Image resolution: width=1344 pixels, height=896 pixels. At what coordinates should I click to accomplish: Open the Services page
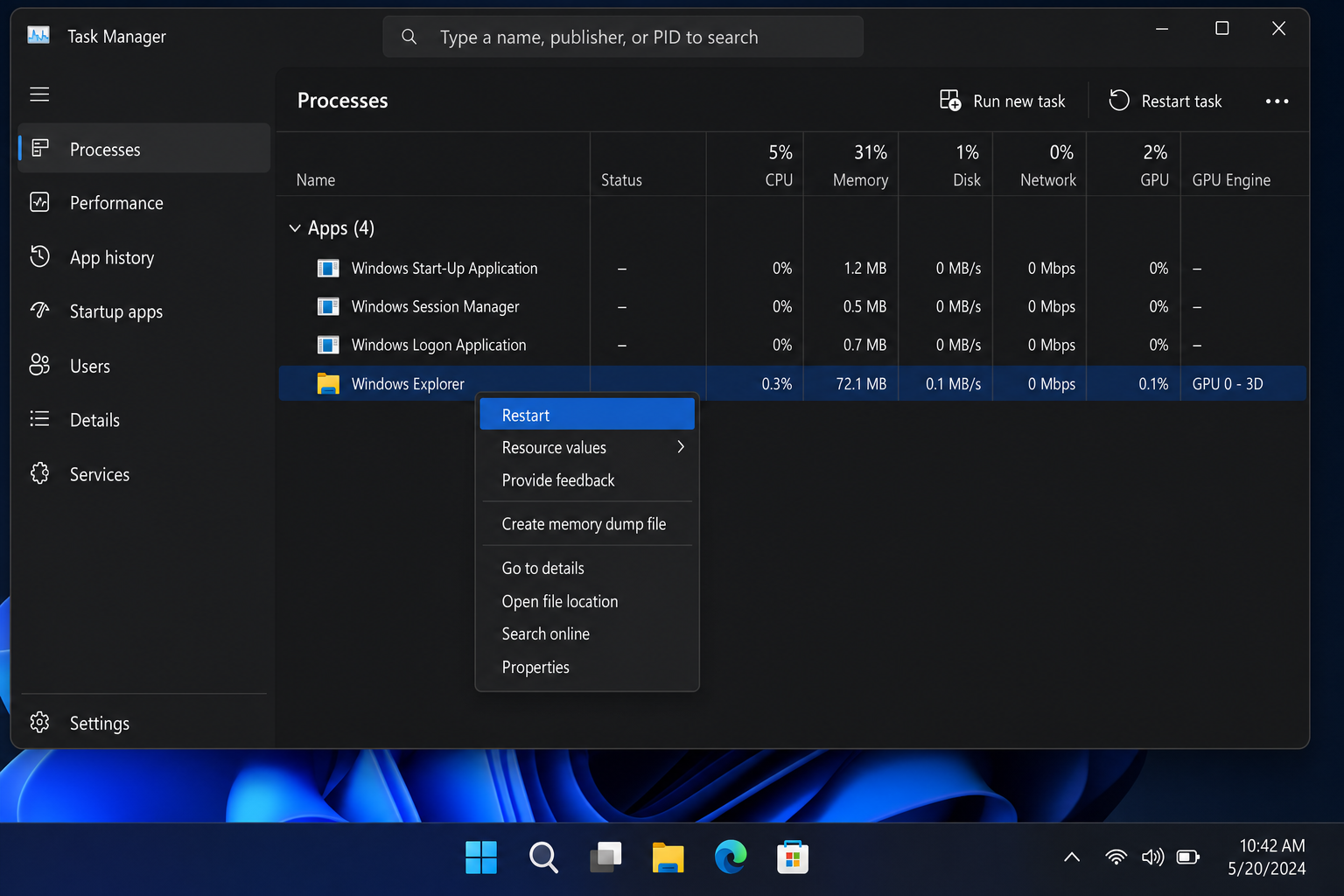tap(143, 474)
